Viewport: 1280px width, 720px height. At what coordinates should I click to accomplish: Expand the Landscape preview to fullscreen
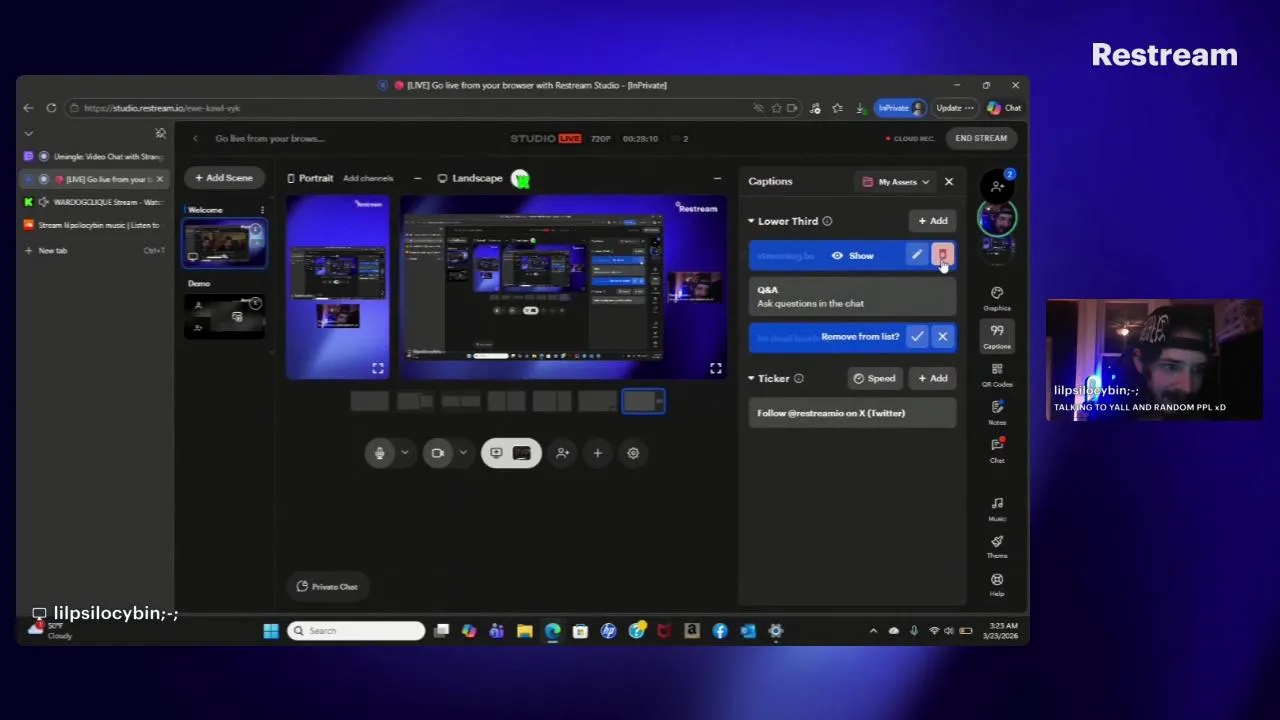[716, 368]
